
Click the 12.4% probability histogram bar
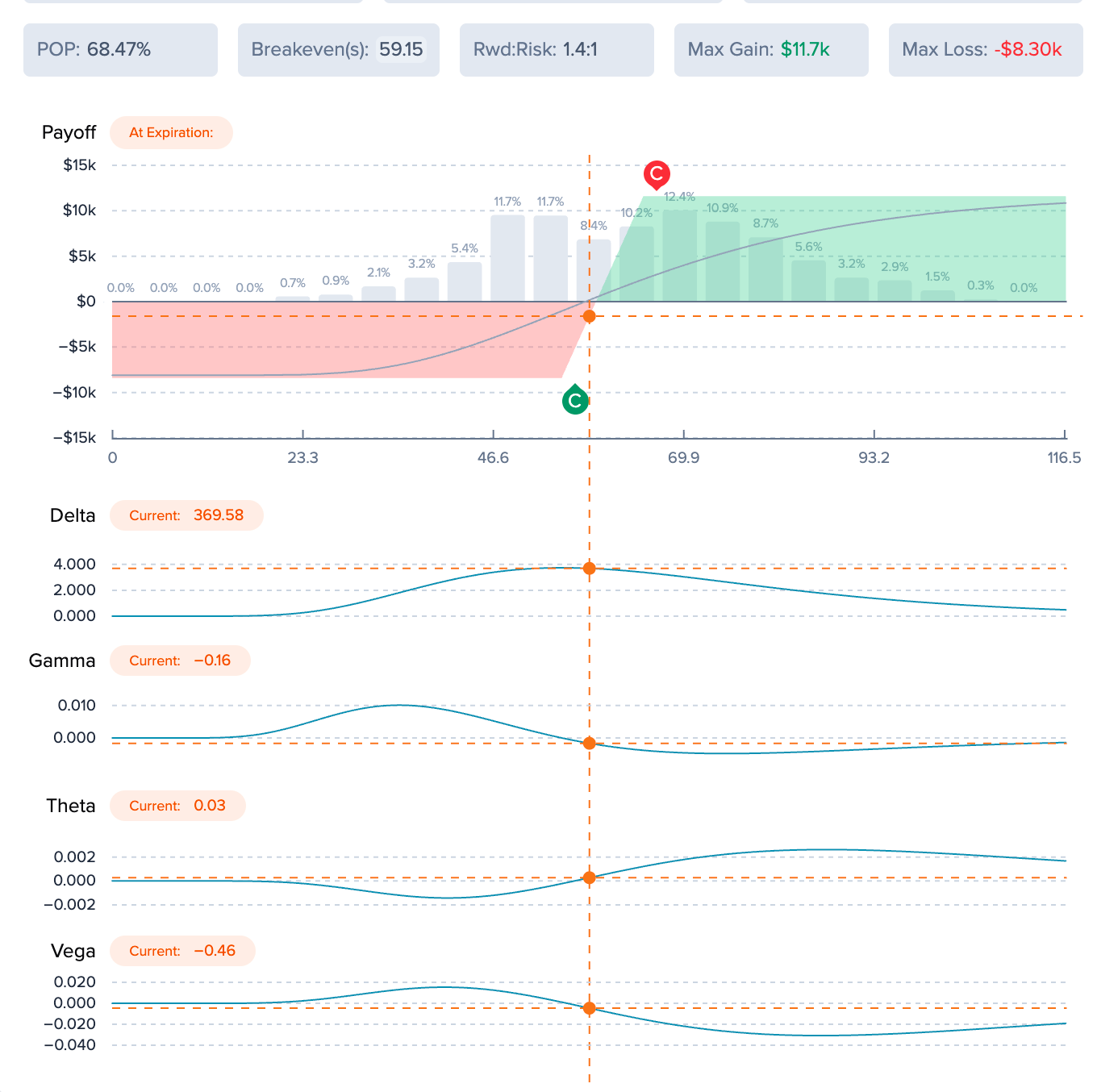click(680, 256)
